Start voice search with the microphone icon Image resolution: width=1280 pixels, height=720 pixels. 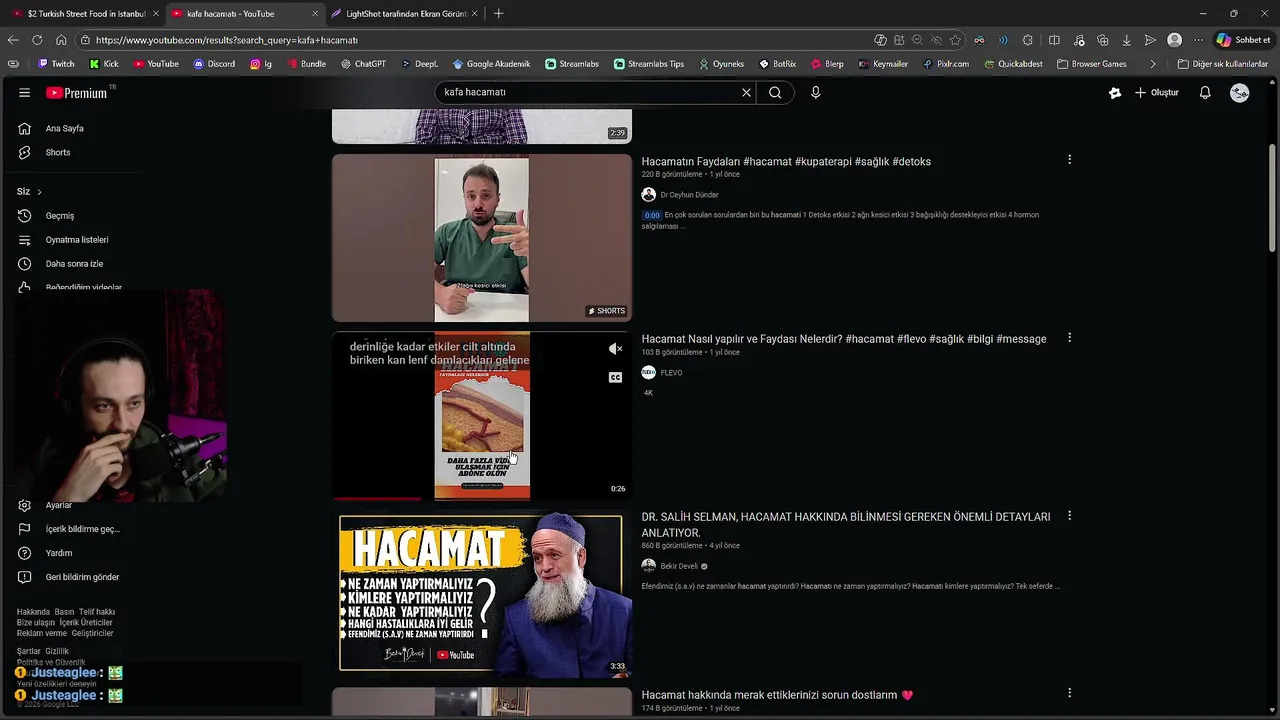(x=815, y=93)
